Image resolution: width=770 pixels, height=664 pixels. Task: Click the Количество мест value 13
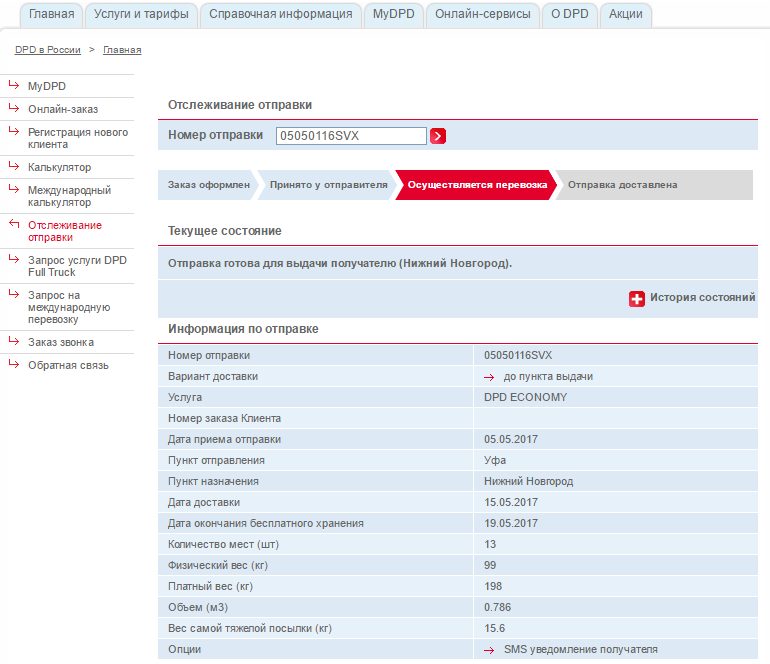(x=490, y=545)
